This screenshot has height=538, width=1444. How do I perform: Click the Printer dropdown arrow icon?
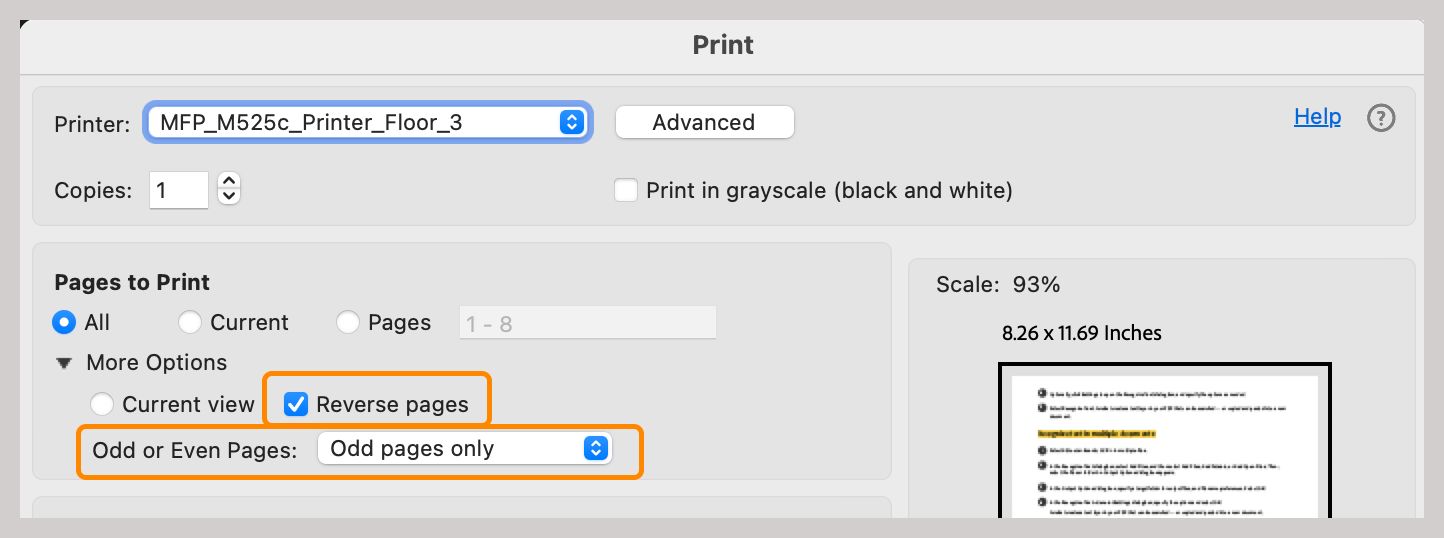tap(571, 122)
